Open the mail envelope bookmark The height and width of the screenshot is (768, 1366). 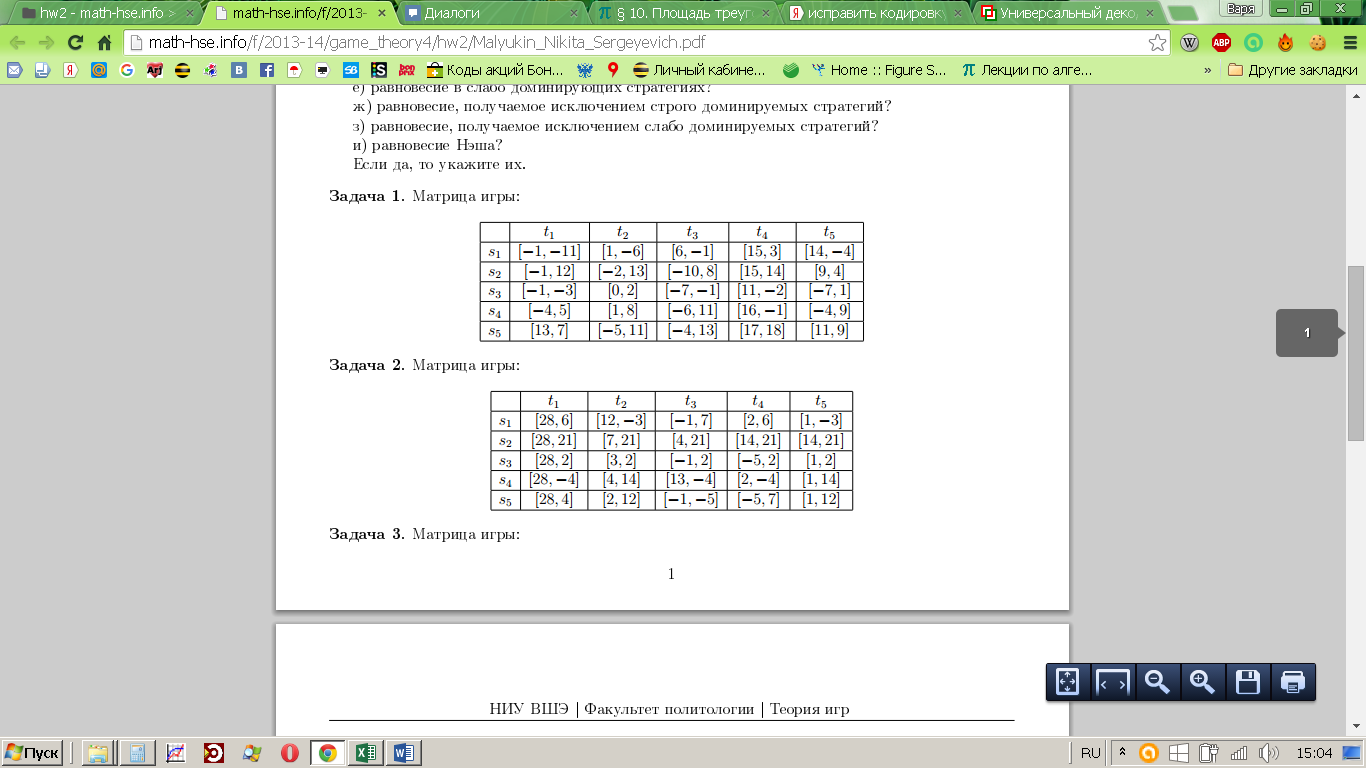tap(15, 70)
